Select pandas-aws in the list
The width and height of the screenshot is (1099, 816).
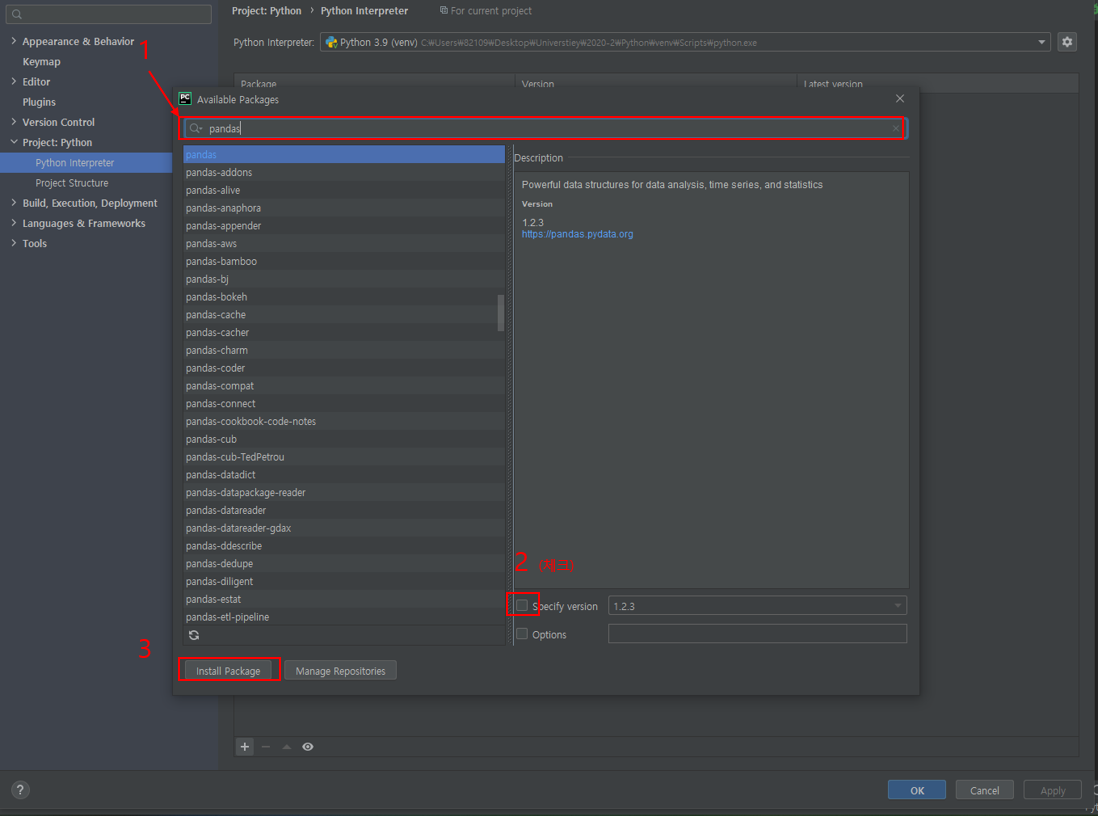(343, 243)
